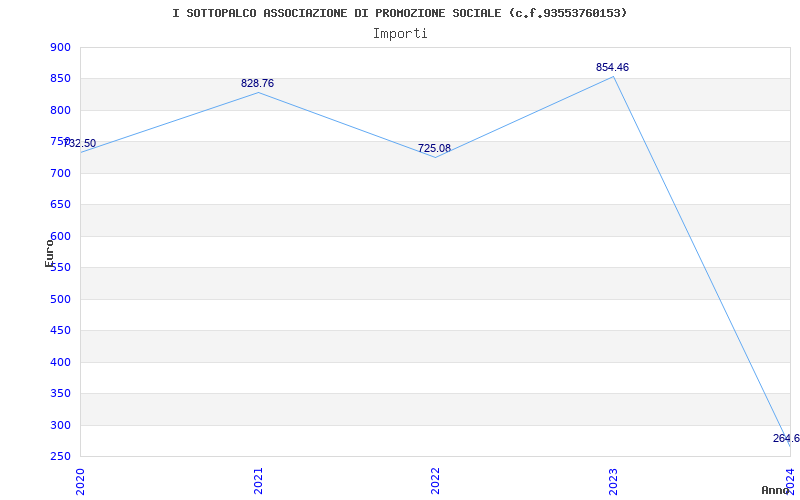The image size is (800, 500).
Task: Click the 264.6 data label
Action: pos(786,438)
